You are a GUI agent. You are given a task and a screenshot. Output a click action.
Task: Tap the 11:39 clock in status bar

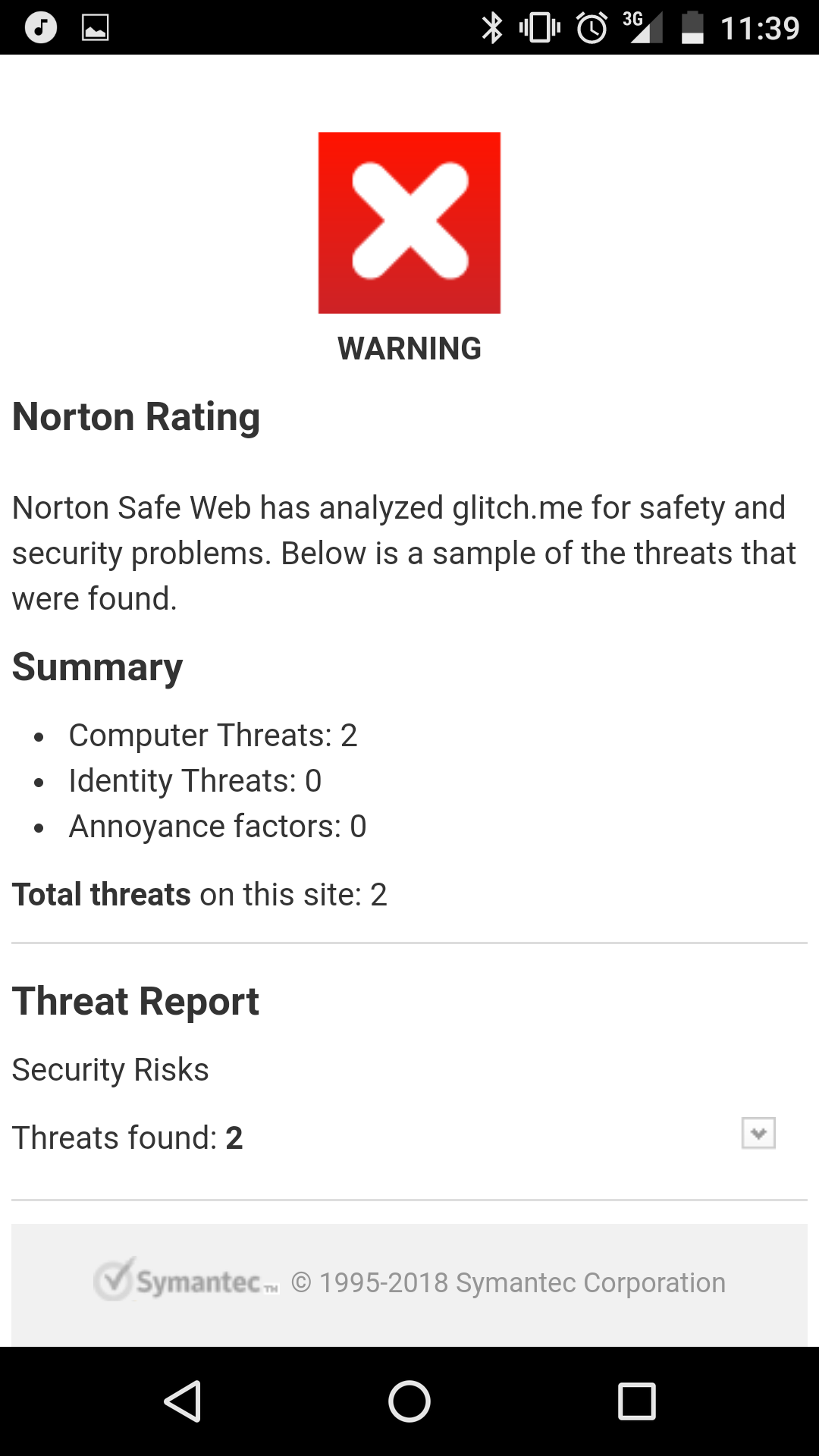pos(760,28)
